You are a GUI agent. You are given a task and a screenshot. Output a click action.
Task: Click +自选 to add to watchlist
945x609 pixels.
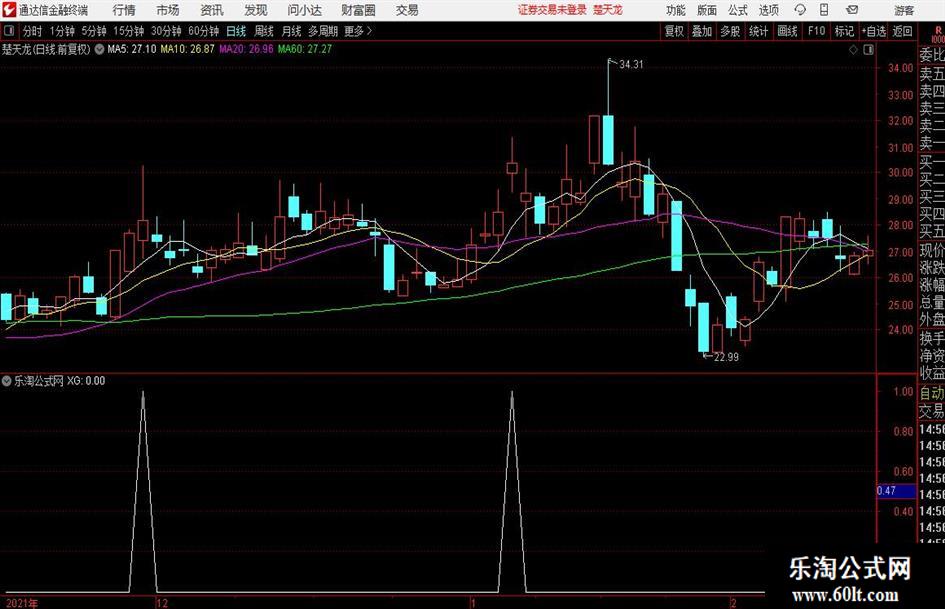[873, 31]
